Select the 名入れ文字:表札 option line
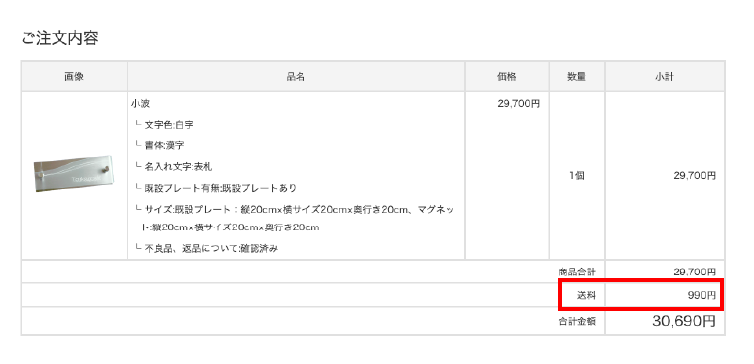The height and width of the screenshot is (364, 754). (x=174, y=167)
